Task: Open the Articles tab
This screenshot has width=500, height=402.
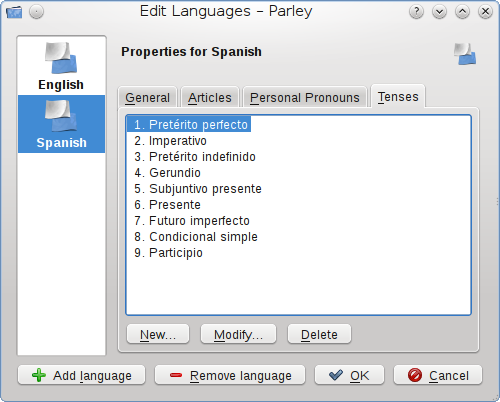Action: click(x=210, y=97)
